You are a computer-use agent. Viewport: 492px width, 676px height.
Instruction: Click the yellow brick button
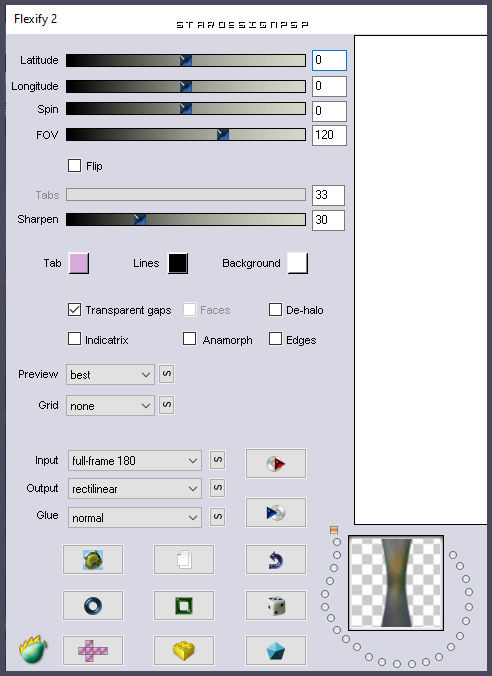pyautogui.click(x=184, y=651)
